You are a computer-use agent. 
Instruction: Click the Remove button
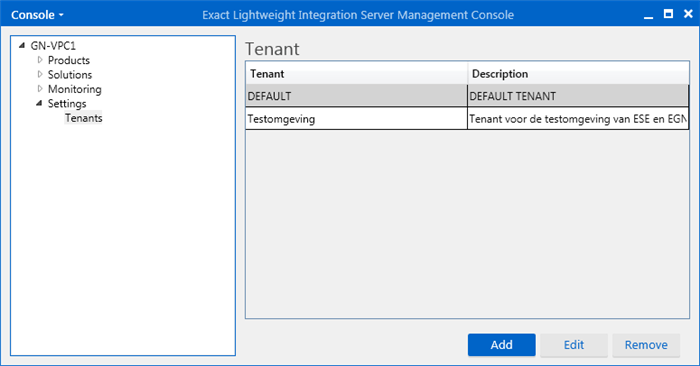[x=646, y=345]
